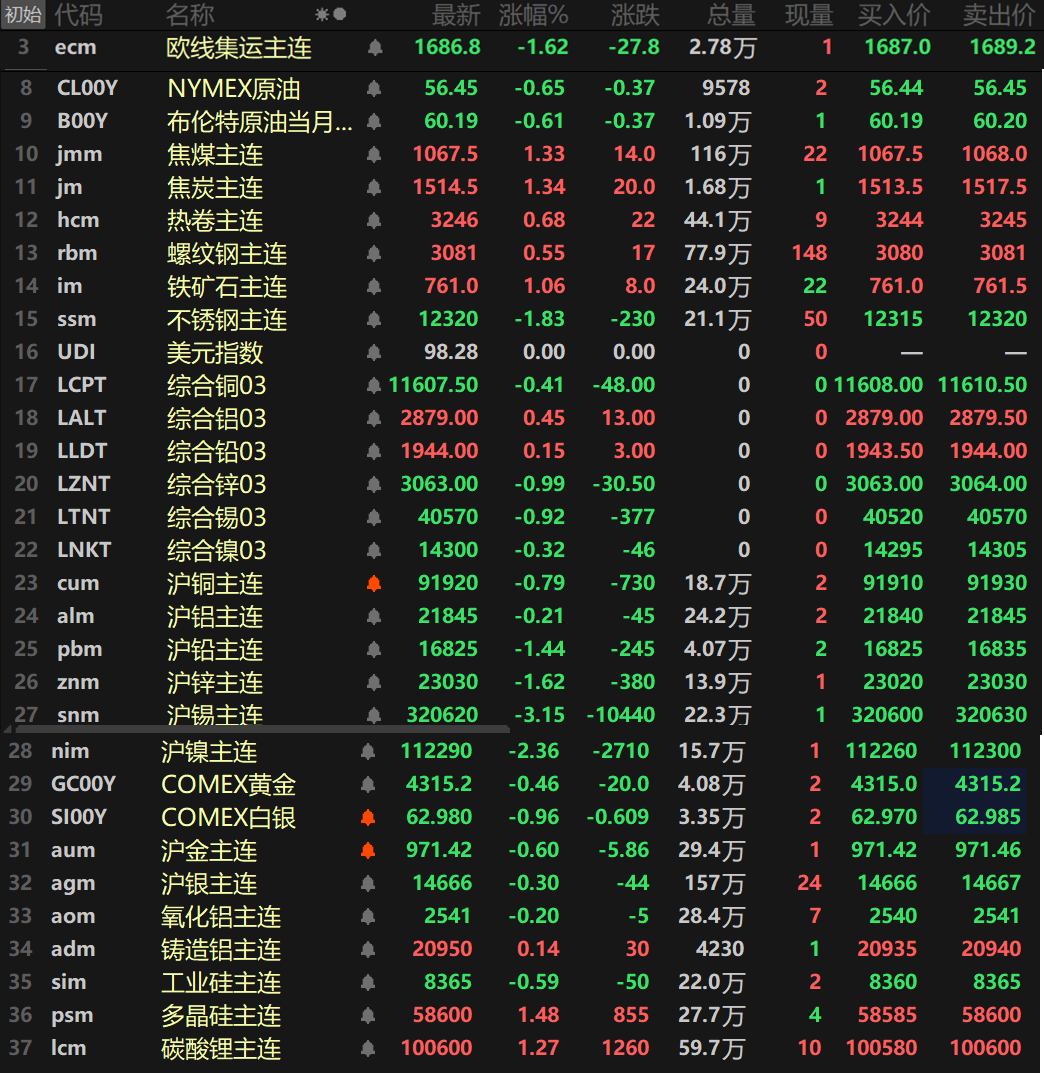Click the current volume 148 of 螺纹钢主连
The width and height of the screenshot is (1044, 1073).
tap(809, 253)
